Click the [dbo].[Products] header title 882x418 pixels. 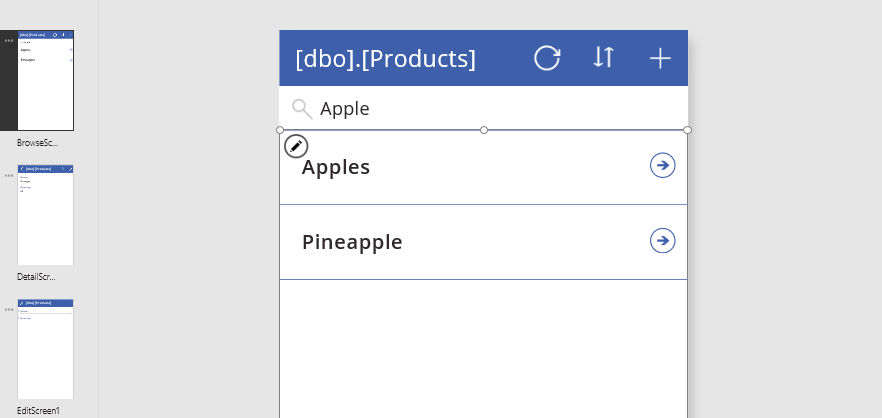385,59
